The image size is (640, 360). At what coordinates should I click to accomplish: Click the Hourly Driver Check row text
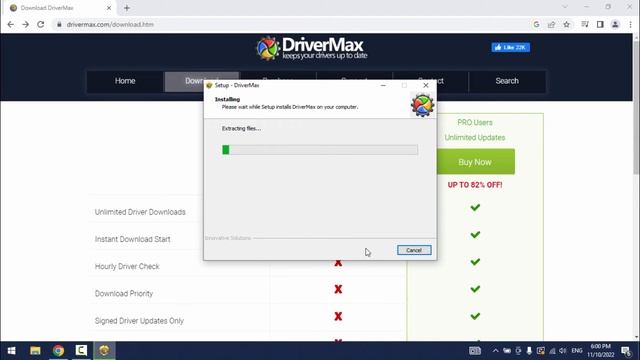coord(127,267)
